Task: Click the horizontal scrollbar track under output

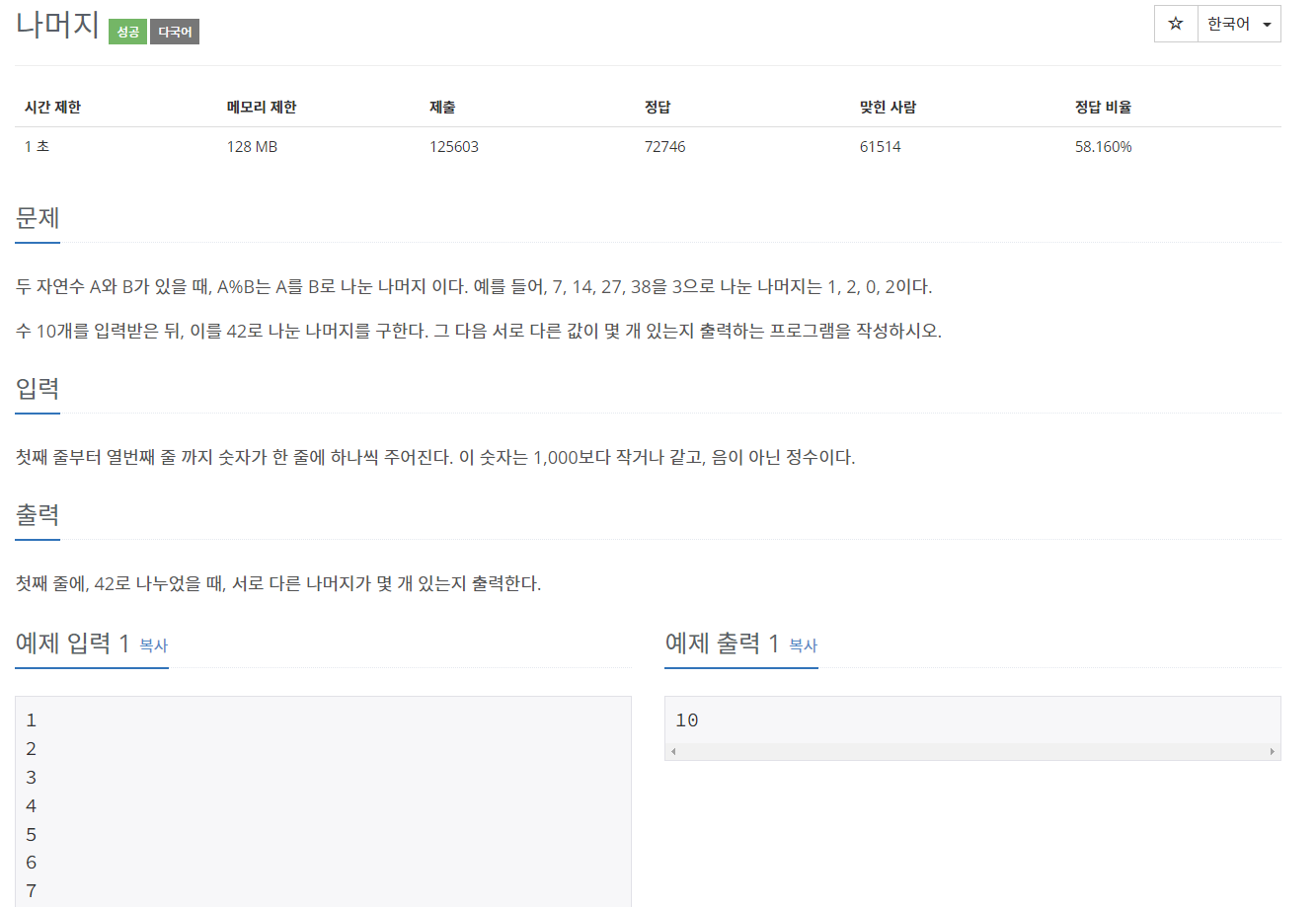Action: (x=972, y=752)
